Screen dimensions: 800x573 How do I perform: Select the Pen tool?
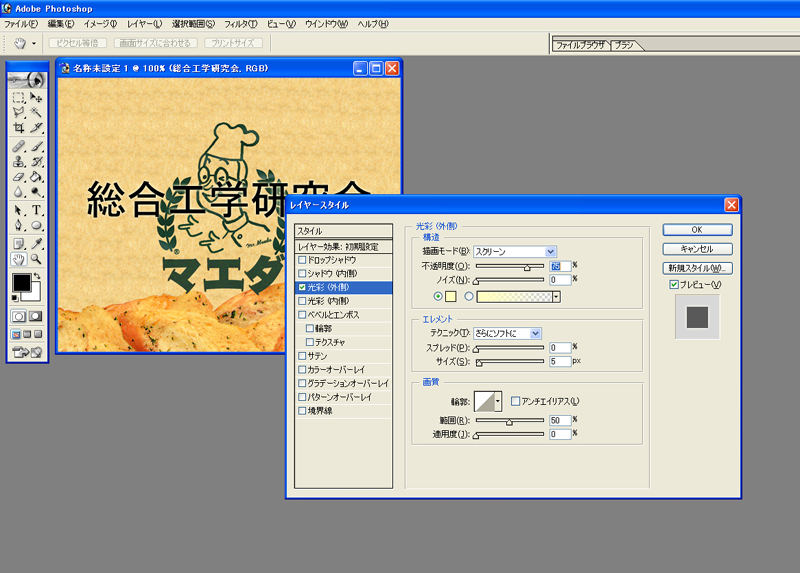[x=19, y=226]
